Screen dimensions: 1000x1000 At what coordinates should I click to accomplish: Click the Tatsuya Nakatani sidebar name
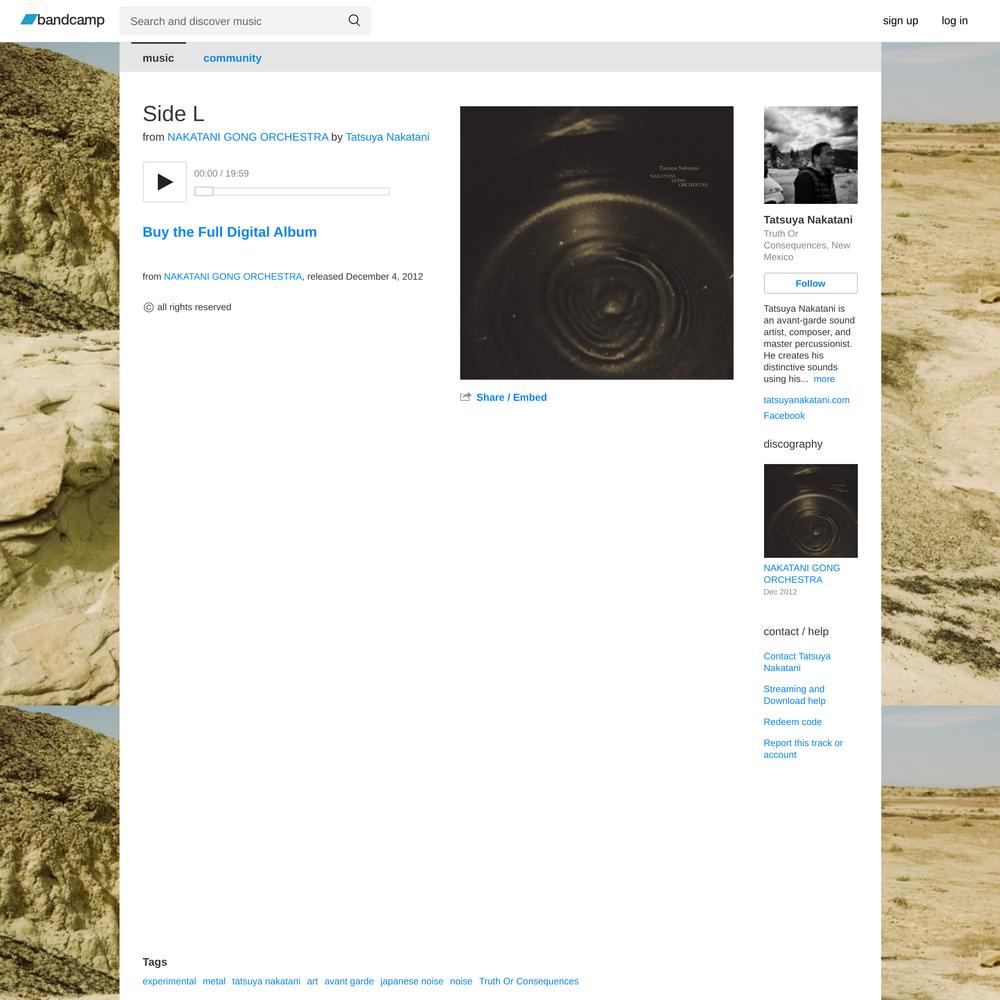[807, 220]
